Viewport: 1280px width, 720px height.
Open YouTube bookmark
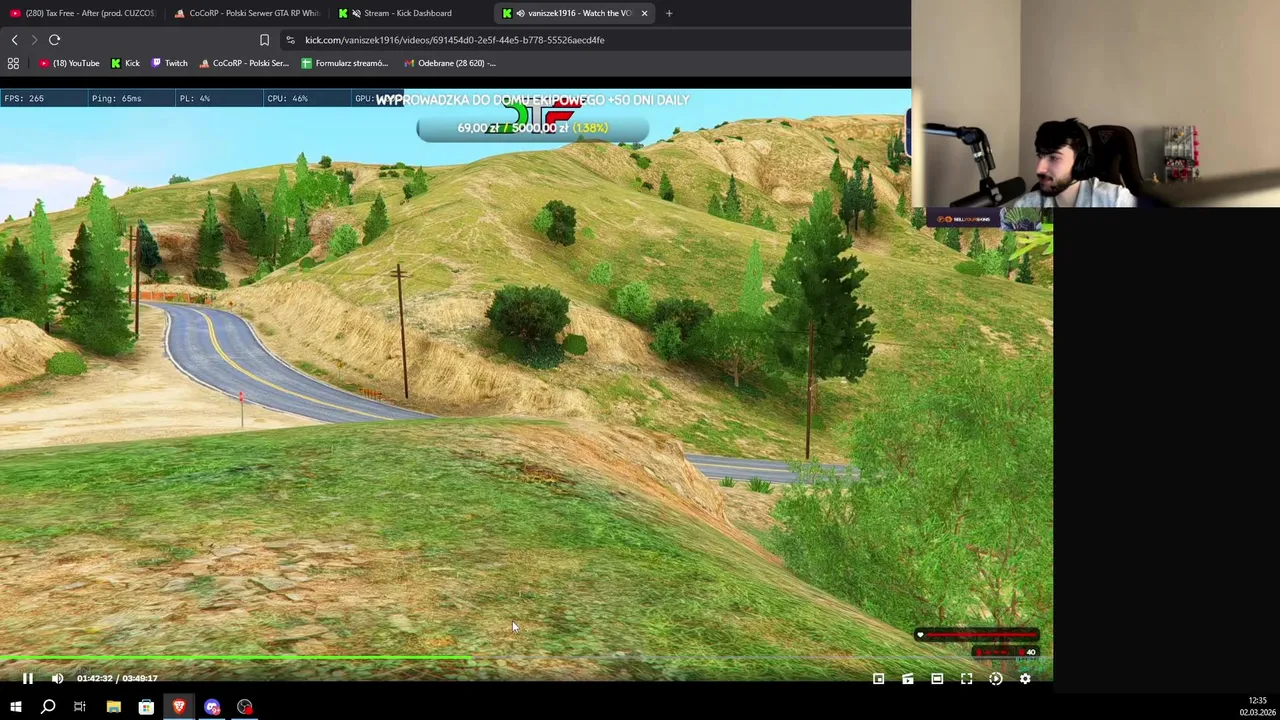click(69, 63)
